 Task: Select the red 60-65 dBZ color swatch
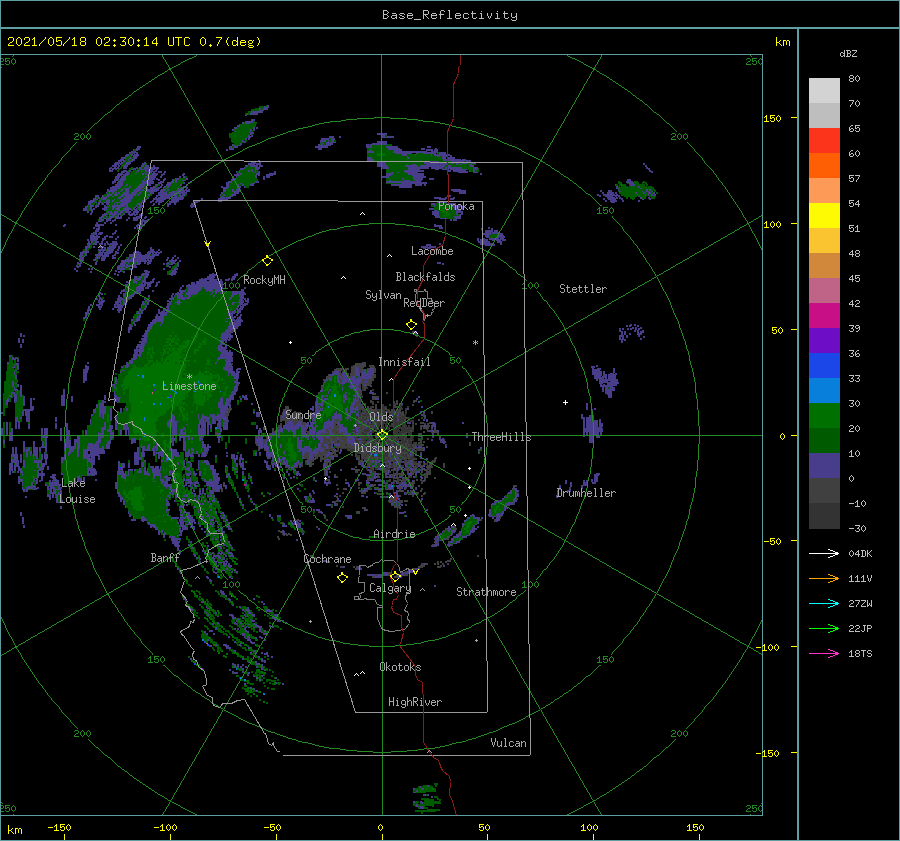click(824, 141)
